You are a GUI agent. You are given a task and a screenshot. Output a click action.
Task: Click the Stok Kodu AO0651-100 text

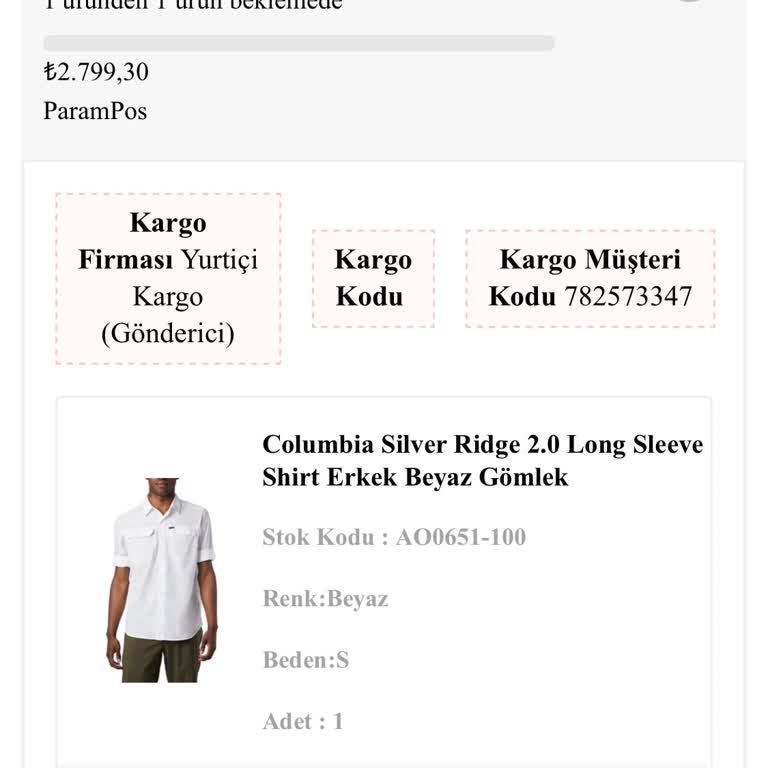[394, 537]
